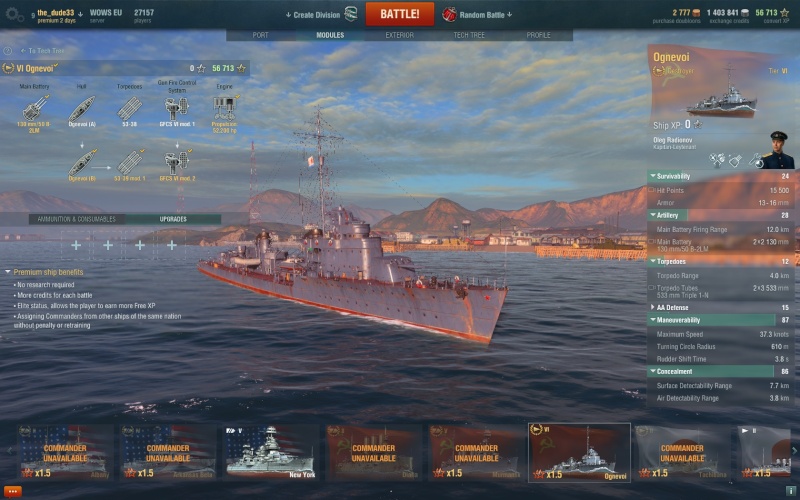This screenshot has width=800, height=500.
Task: Select the Propulsion engine module icon
Action: 224,109
